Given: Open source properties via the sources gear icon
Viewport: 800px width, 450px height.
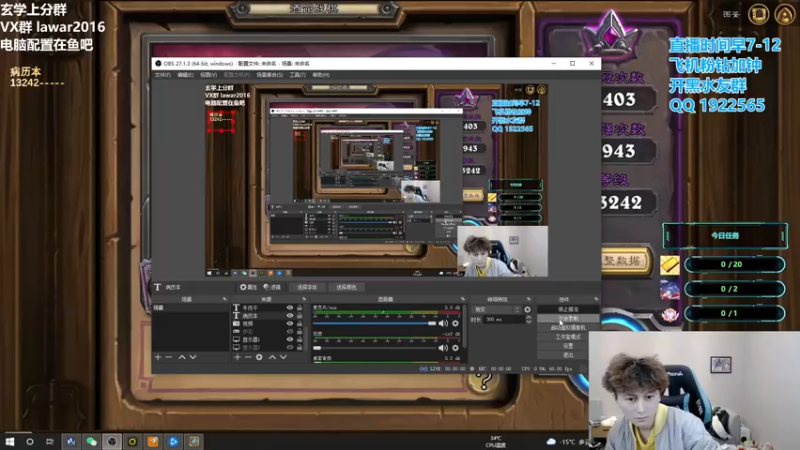Looking at the screenshot, I should tap(259, 357).
